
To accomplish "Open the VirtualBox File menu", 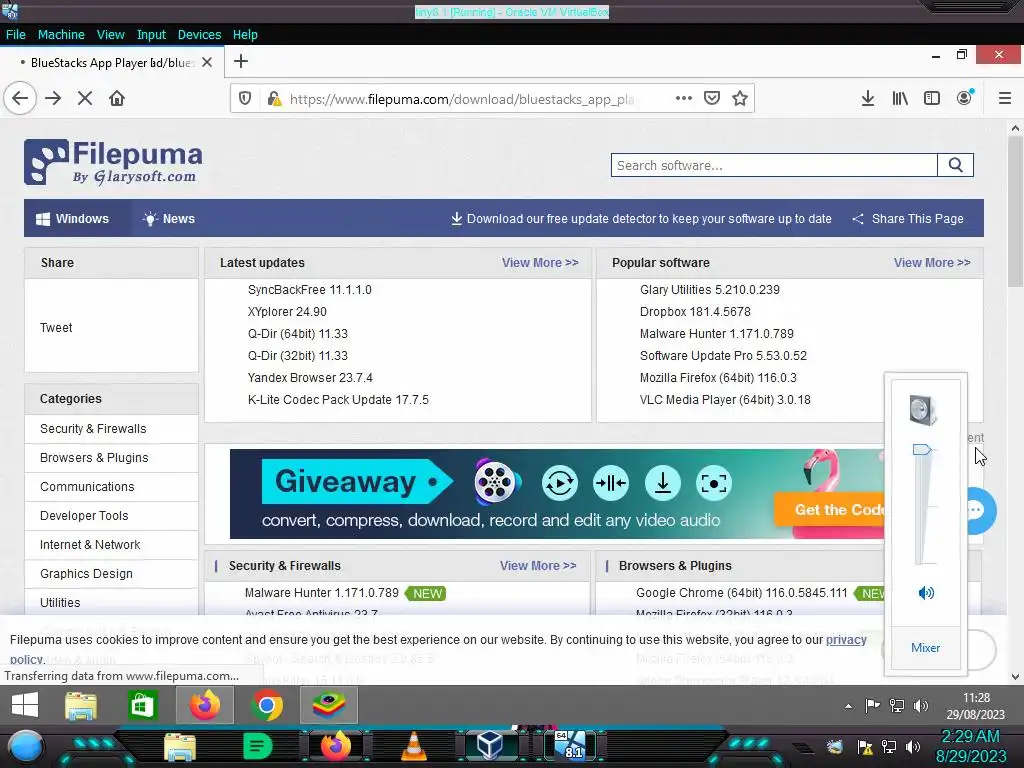I will (x=16, y=35).
